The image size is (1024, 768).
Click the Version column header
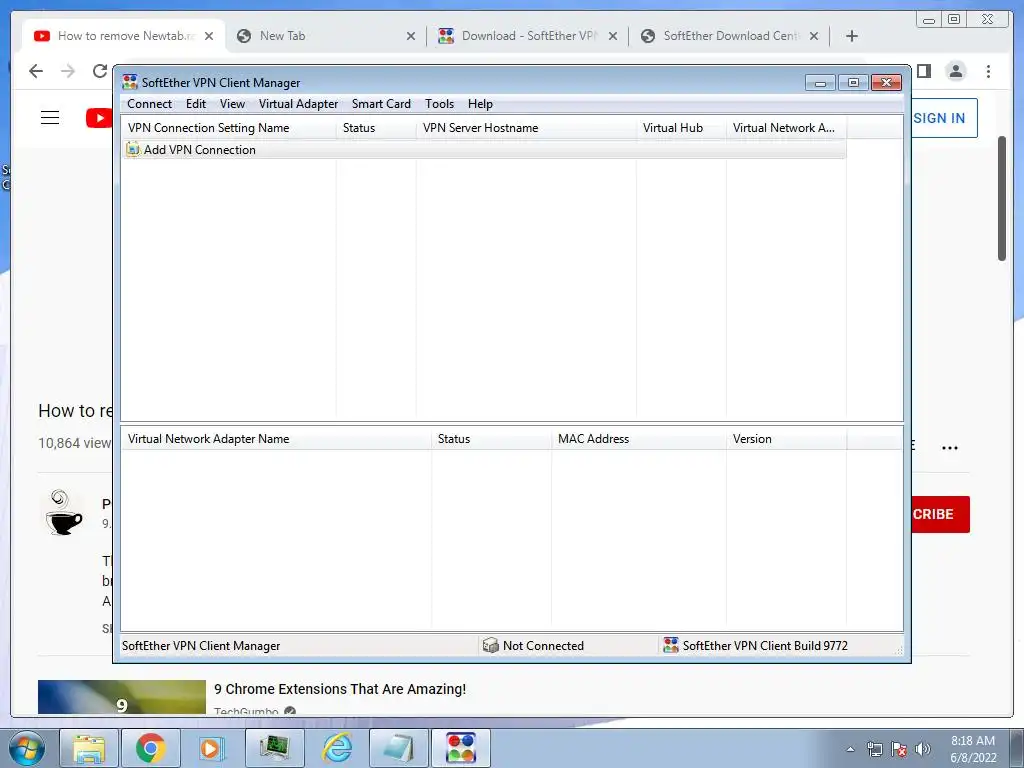(x=786, y=439)
